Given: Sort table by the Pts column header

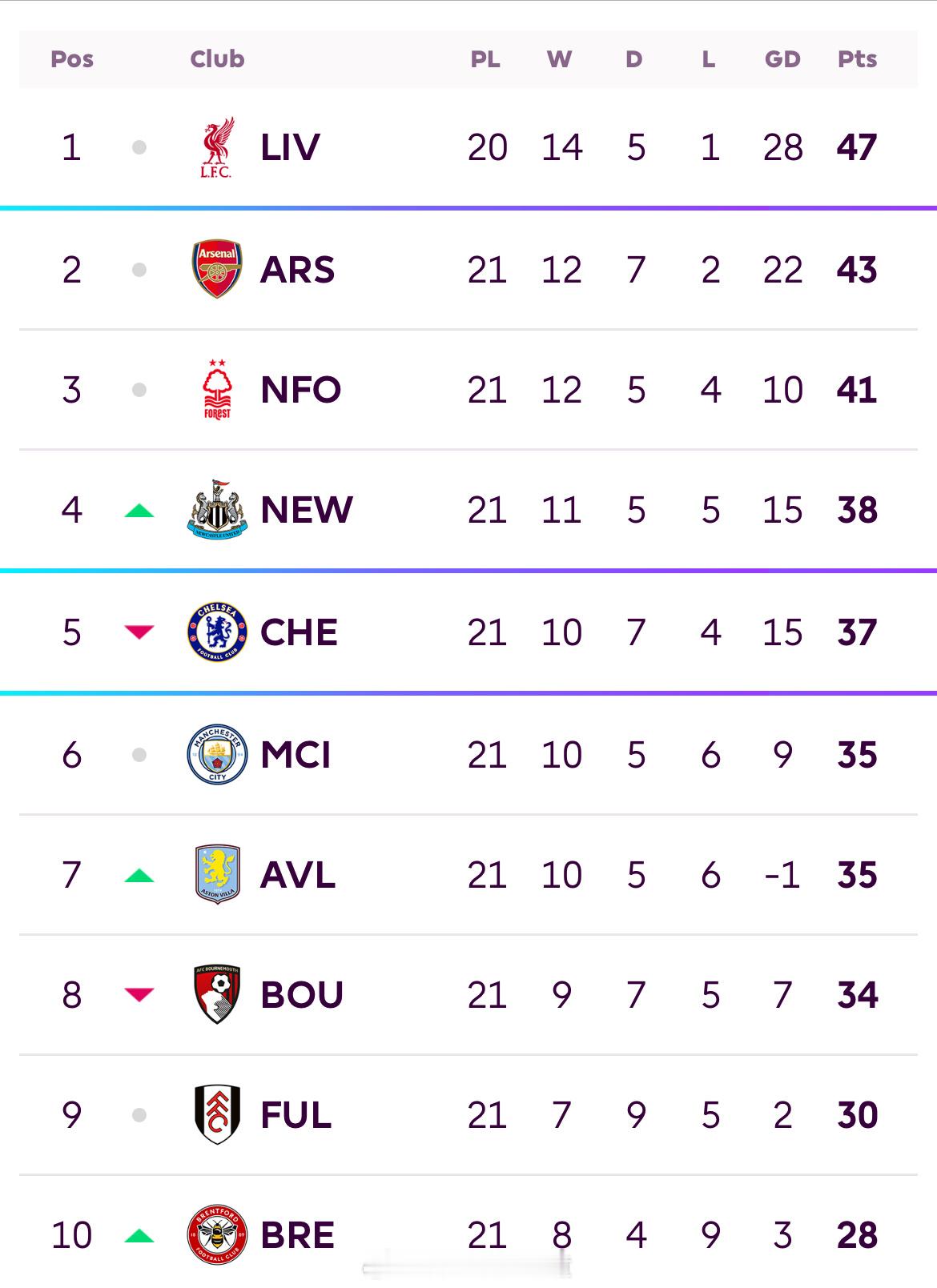Looking at the screenshot, I should pyautogui.click(x=857, y=59).
